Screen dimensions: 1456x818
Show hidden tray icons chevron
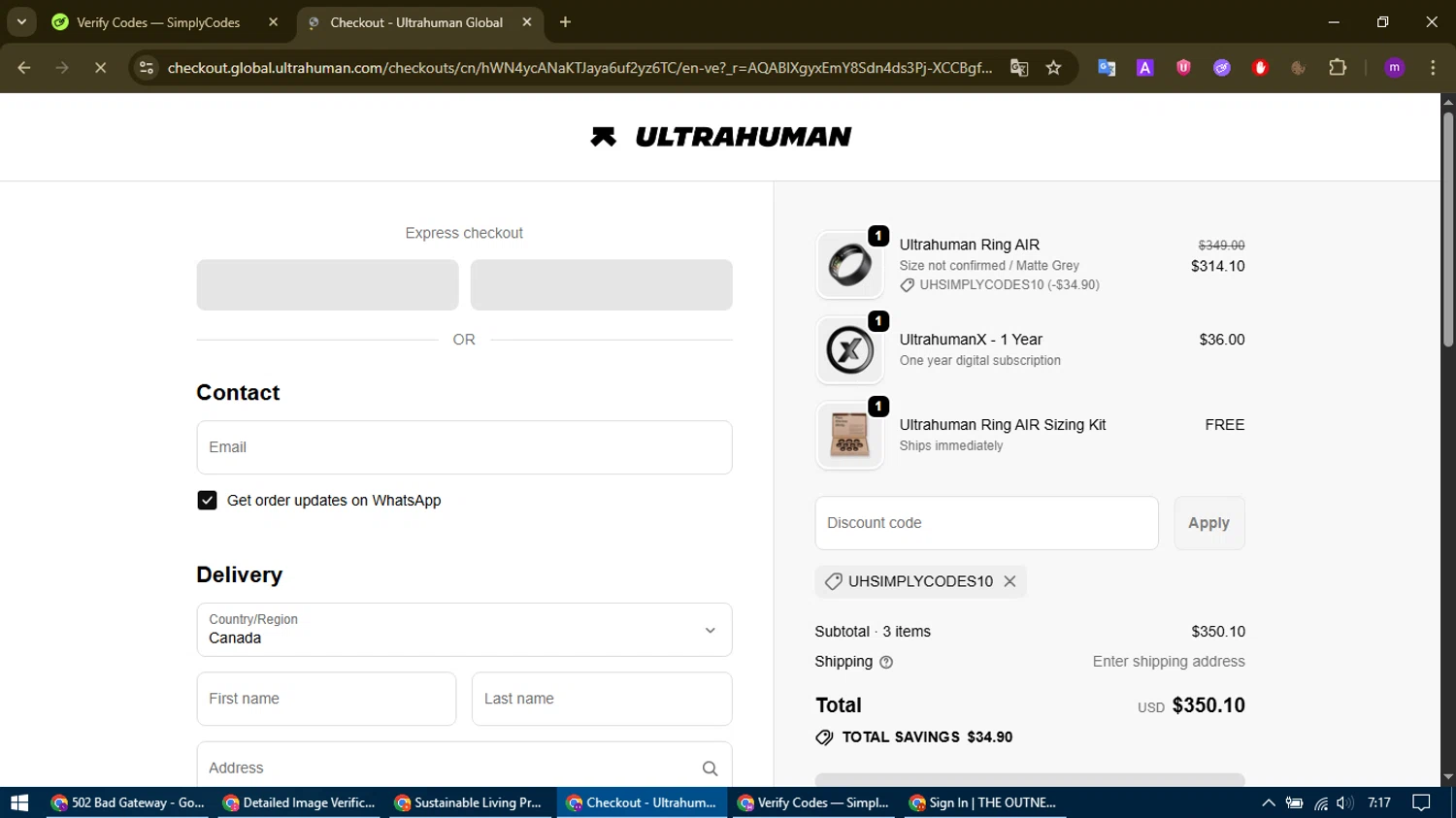tap(1268, 802)
